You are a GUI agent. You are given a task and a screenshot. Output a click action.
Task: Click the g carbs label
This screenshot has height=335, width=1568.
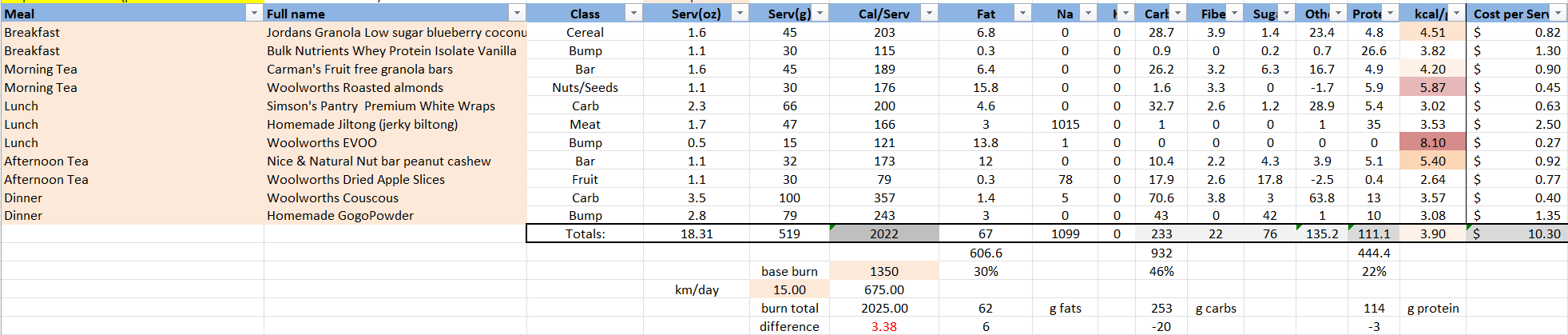1216,308
